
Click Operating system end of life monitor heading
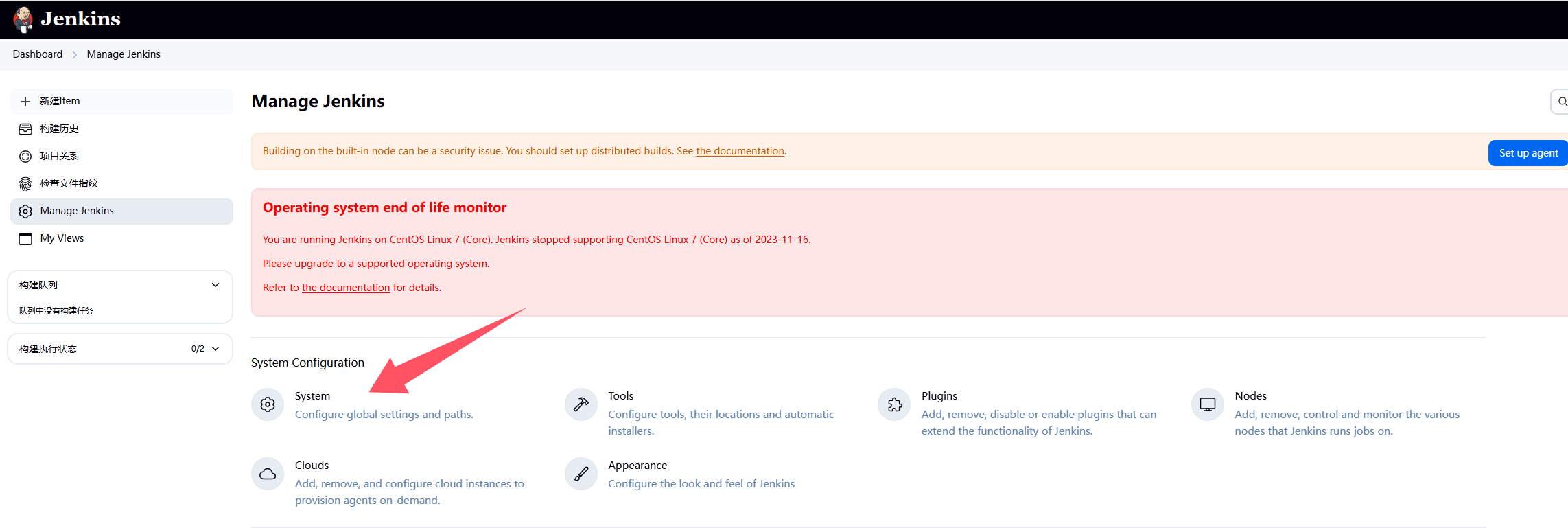384,207
